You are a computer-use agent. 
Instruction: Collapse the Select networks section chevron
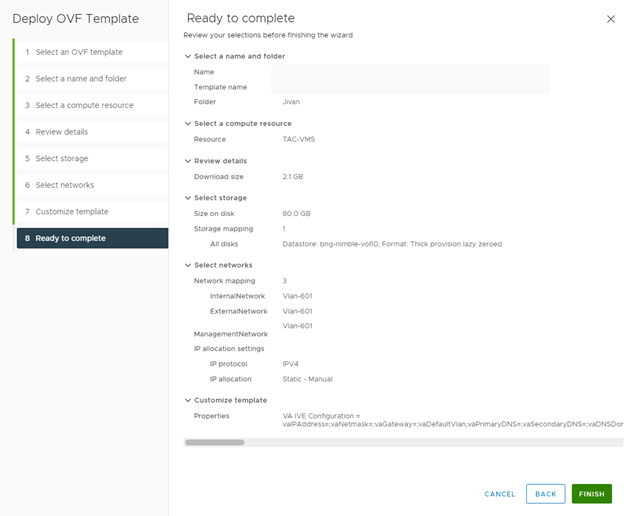coord(188,265)
